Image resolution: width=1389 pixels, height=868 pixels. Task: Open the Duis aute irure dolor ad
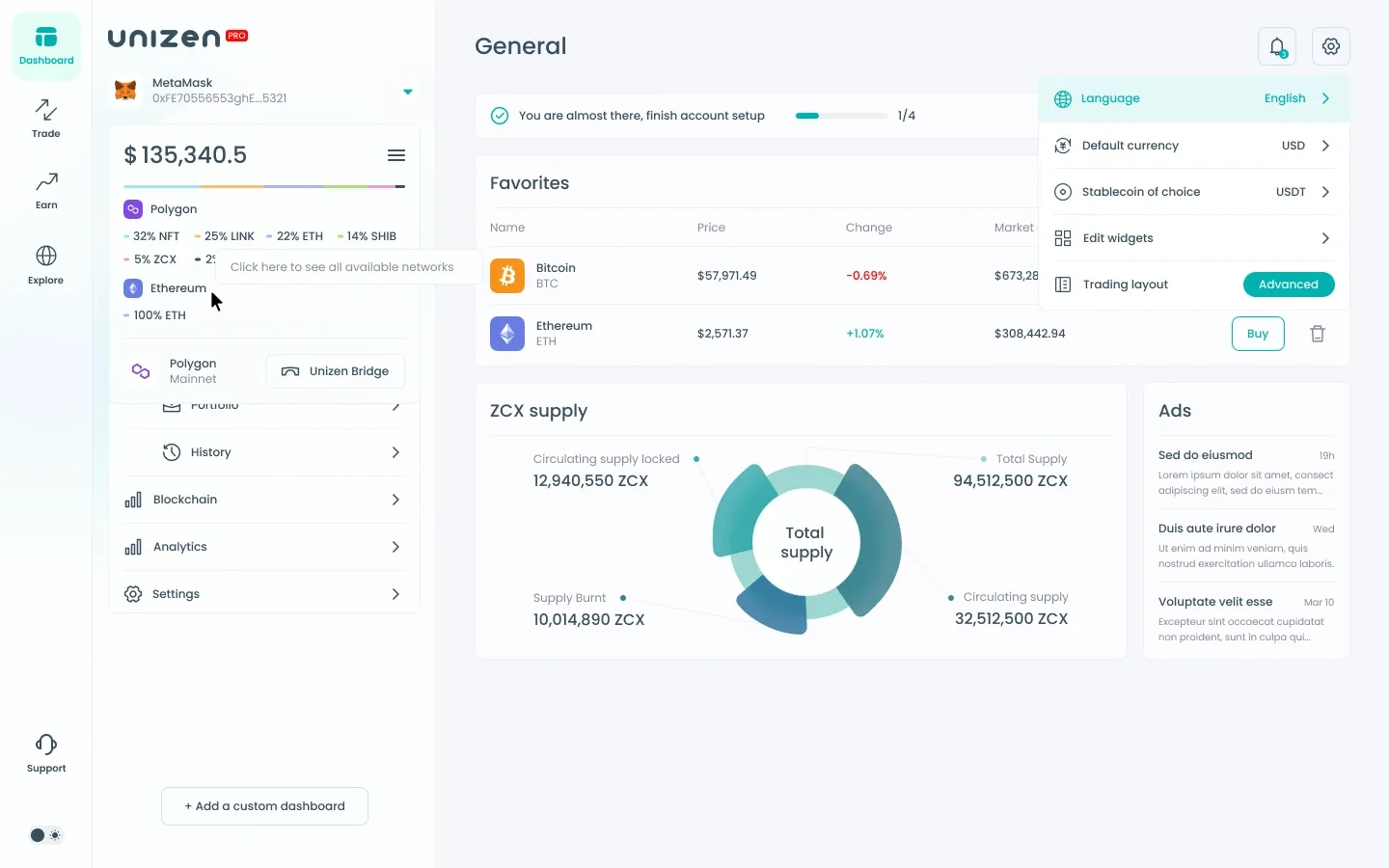coord(1246,546)
